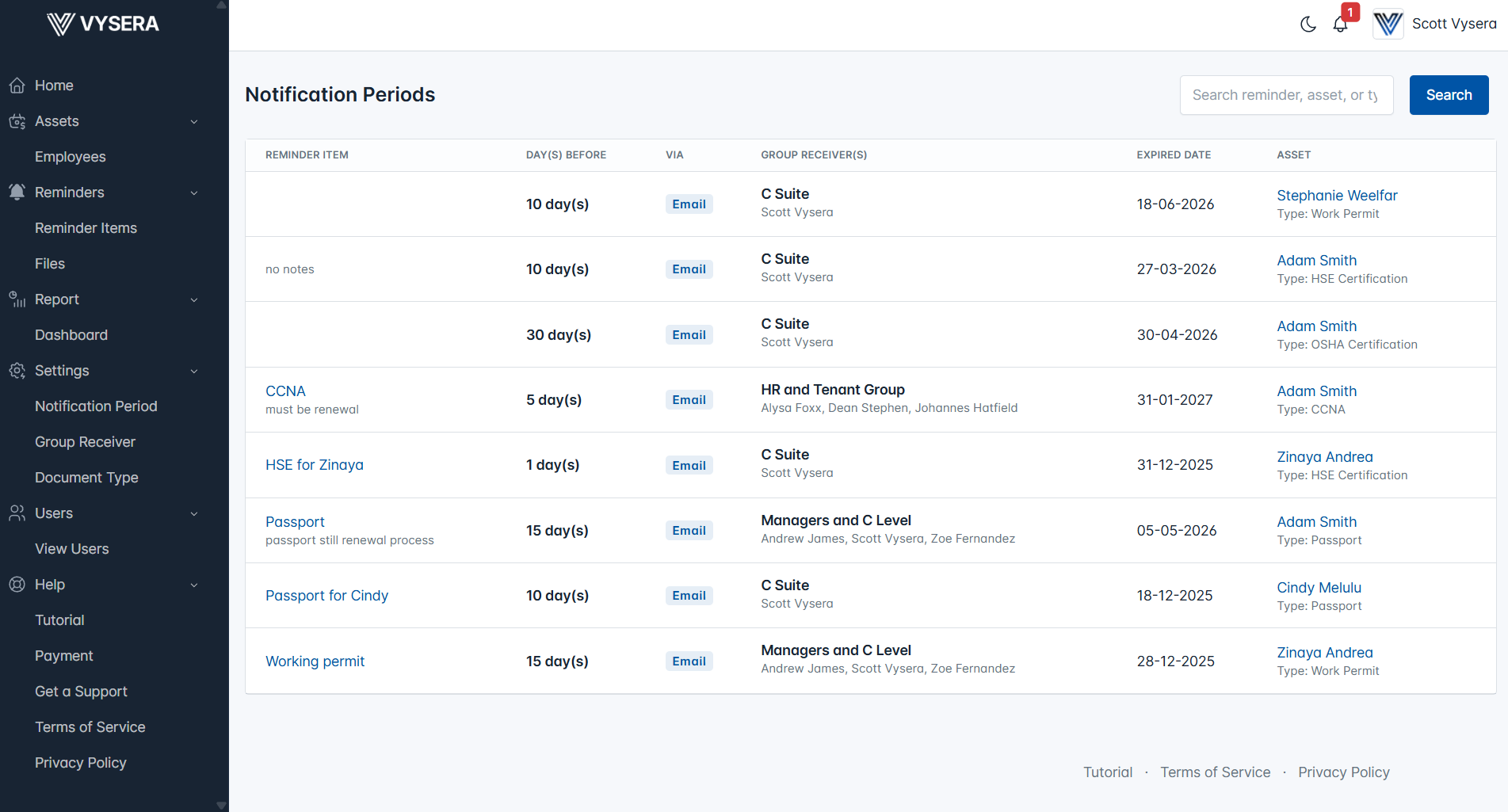Collapse the Users menu chevron
Screen dimensions: 1508x812
194,513
